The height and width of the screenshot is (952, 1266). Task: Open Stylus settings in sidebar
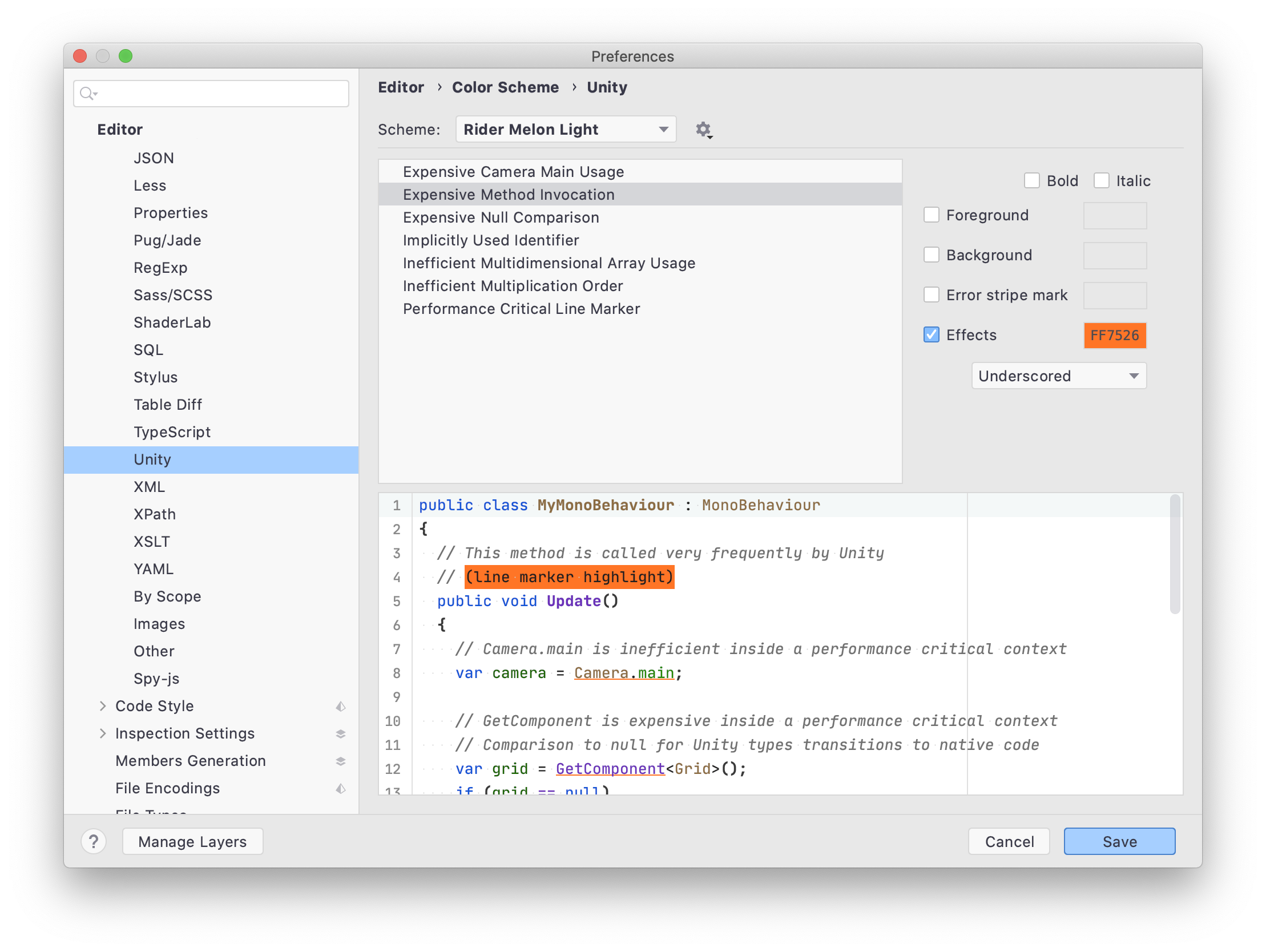211,378
